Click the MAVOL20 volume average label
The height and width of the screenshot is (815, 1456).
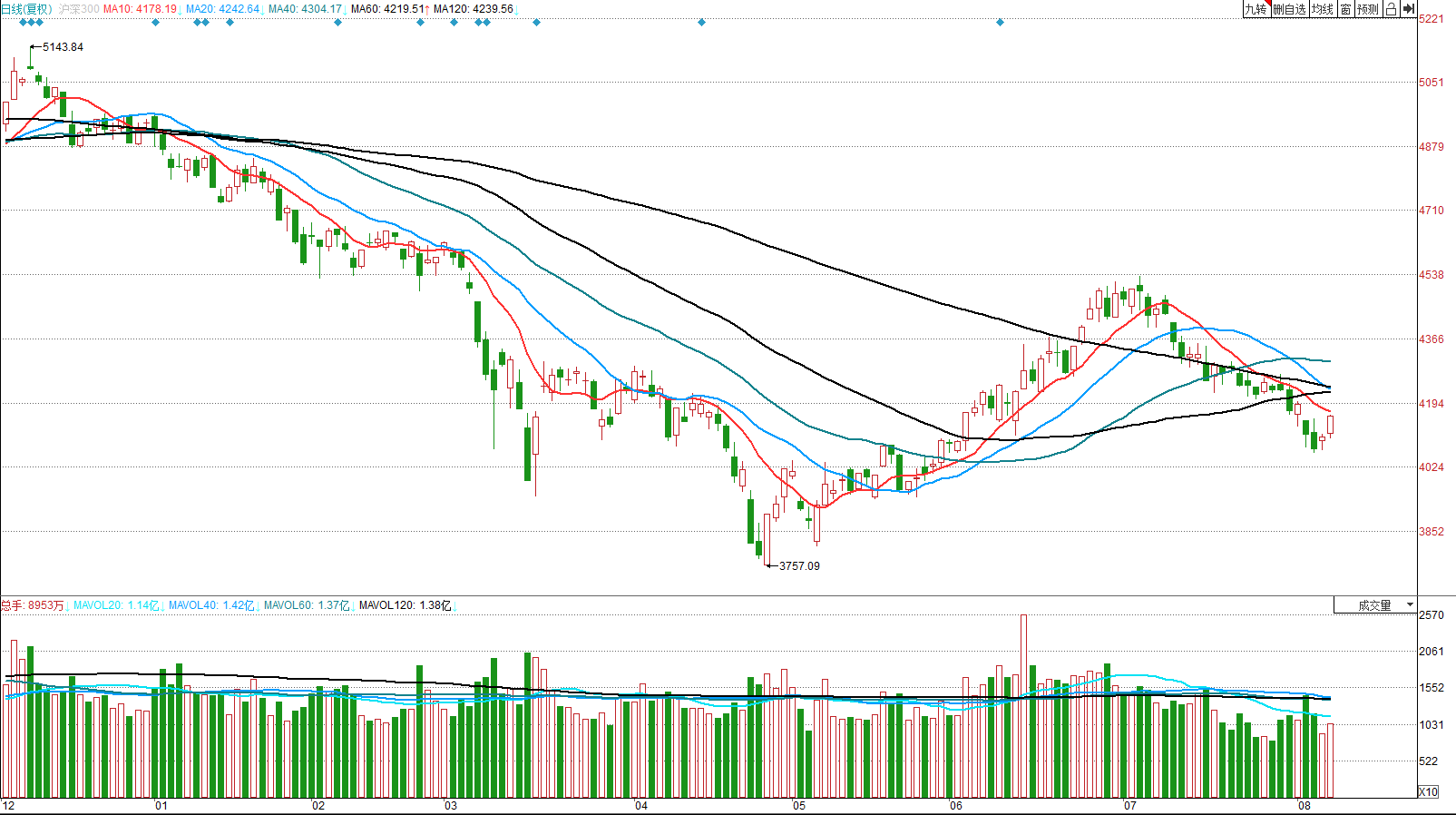pos(116,605)
